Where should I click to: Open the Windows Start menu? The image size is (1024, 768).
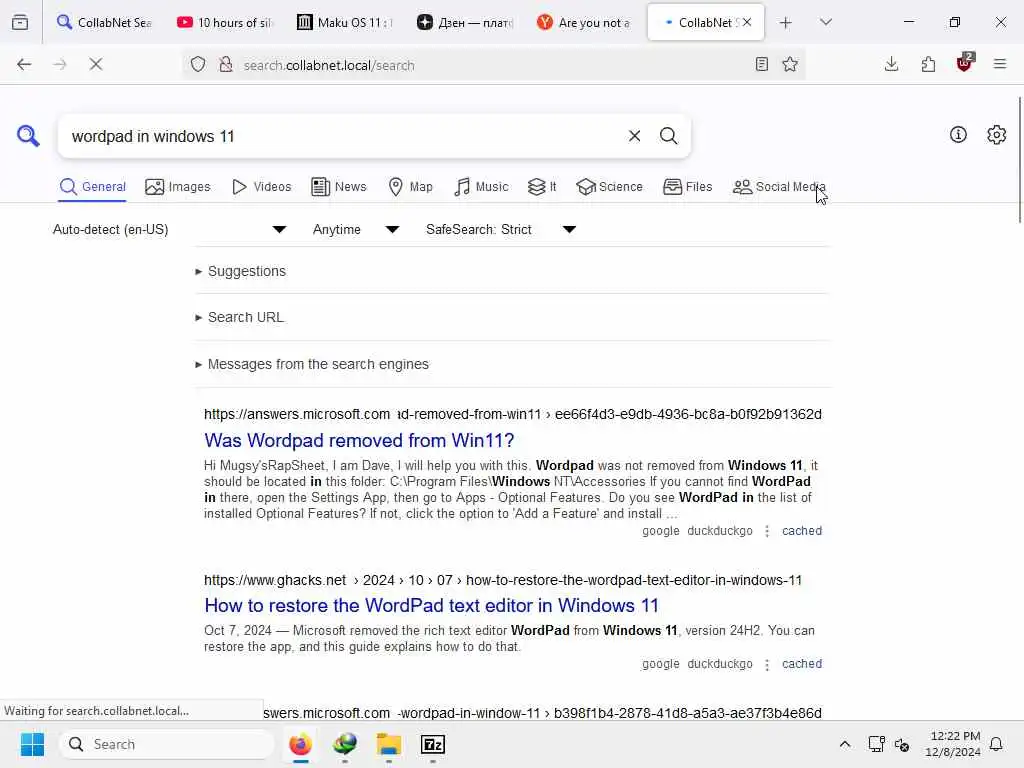[x=32, y=744]
